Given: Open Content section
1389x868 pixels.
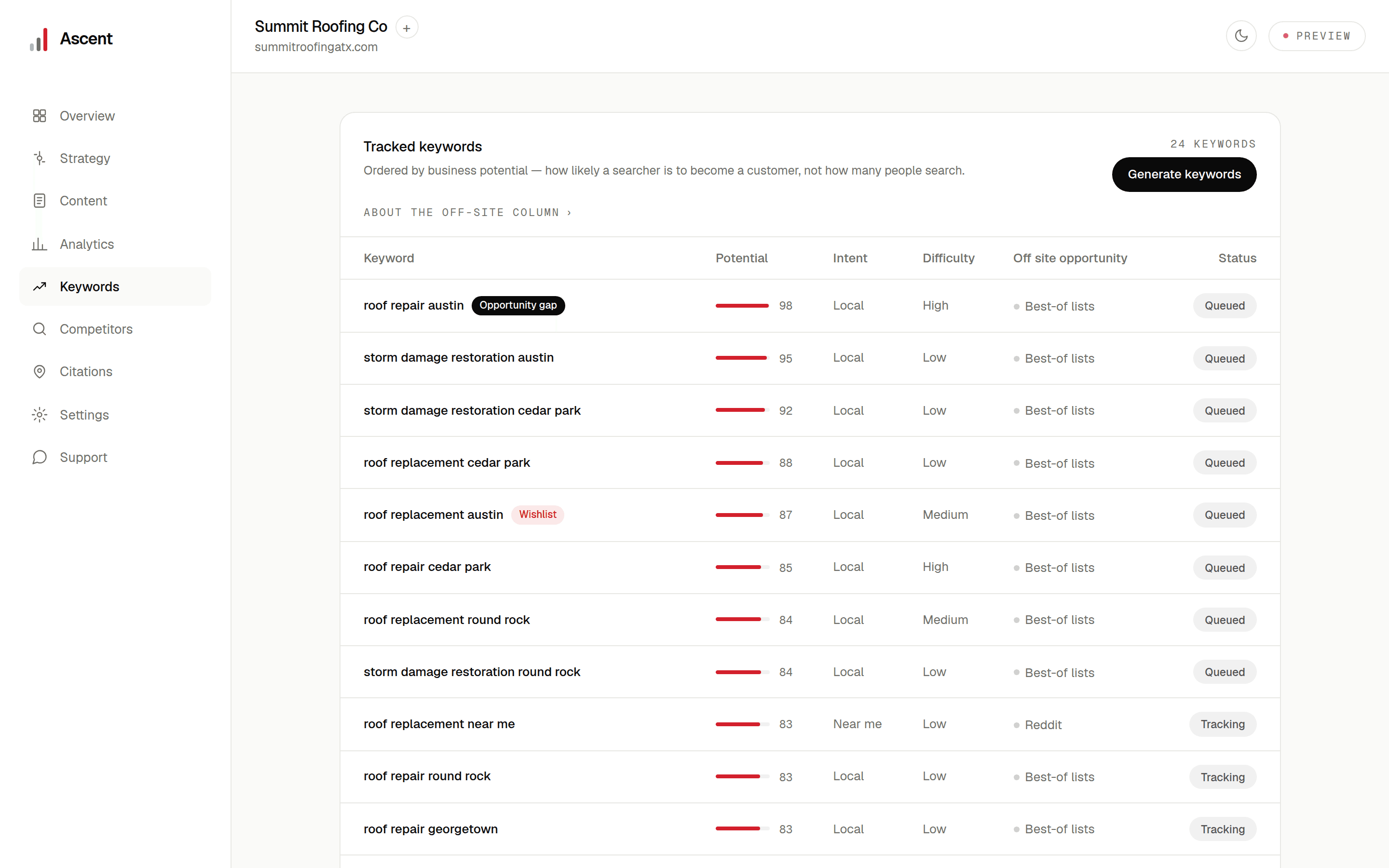Looking at the screenshot, I should [115, 201].
